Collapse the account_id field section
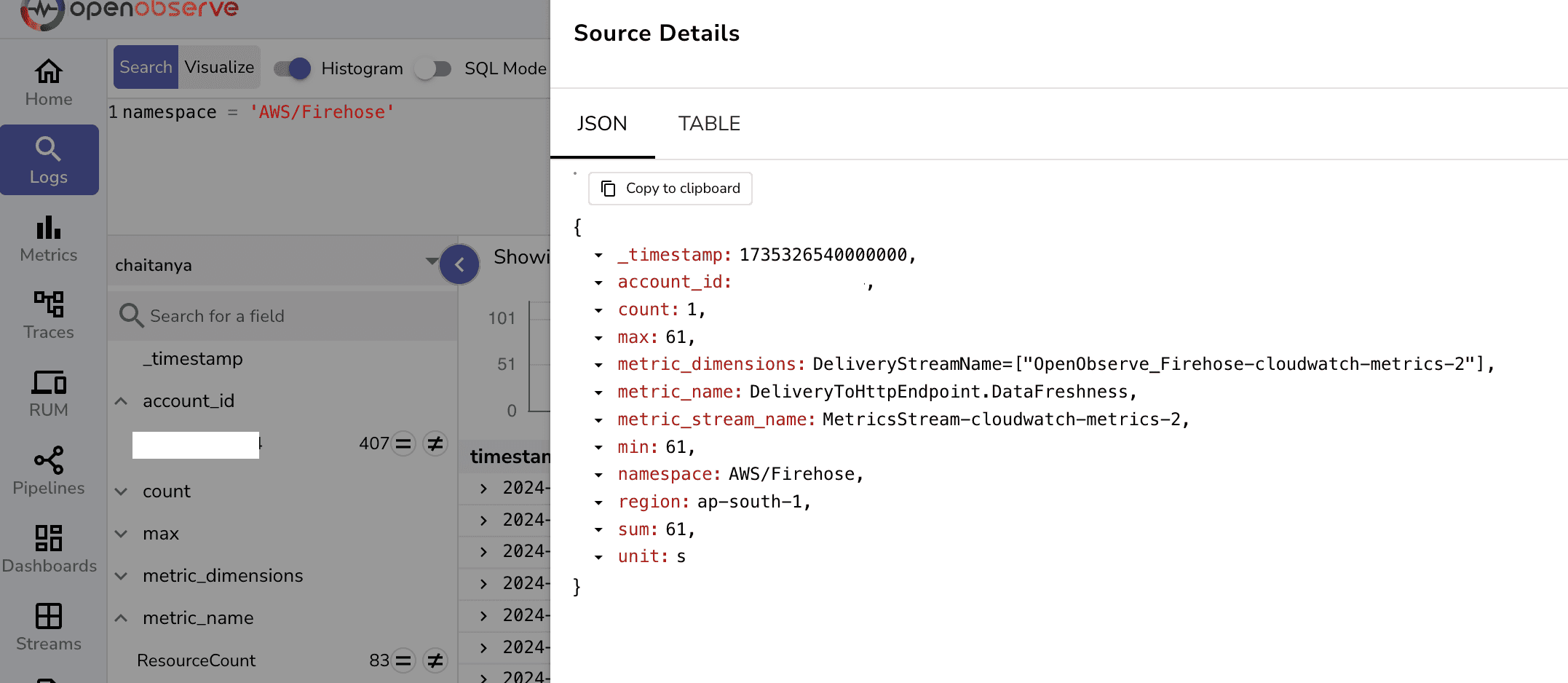1568x683 pixels. click(x=121, y=400)
